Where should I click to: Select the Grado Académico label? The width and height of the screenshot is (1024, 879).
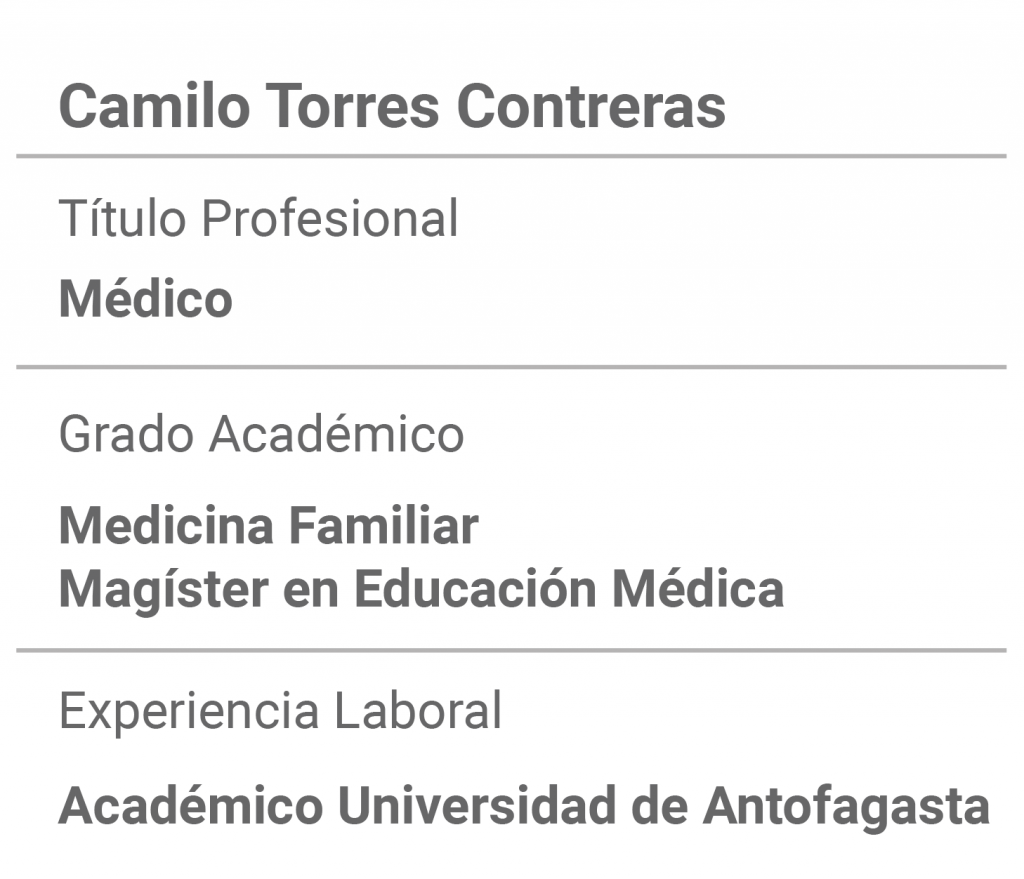(261, 434)
